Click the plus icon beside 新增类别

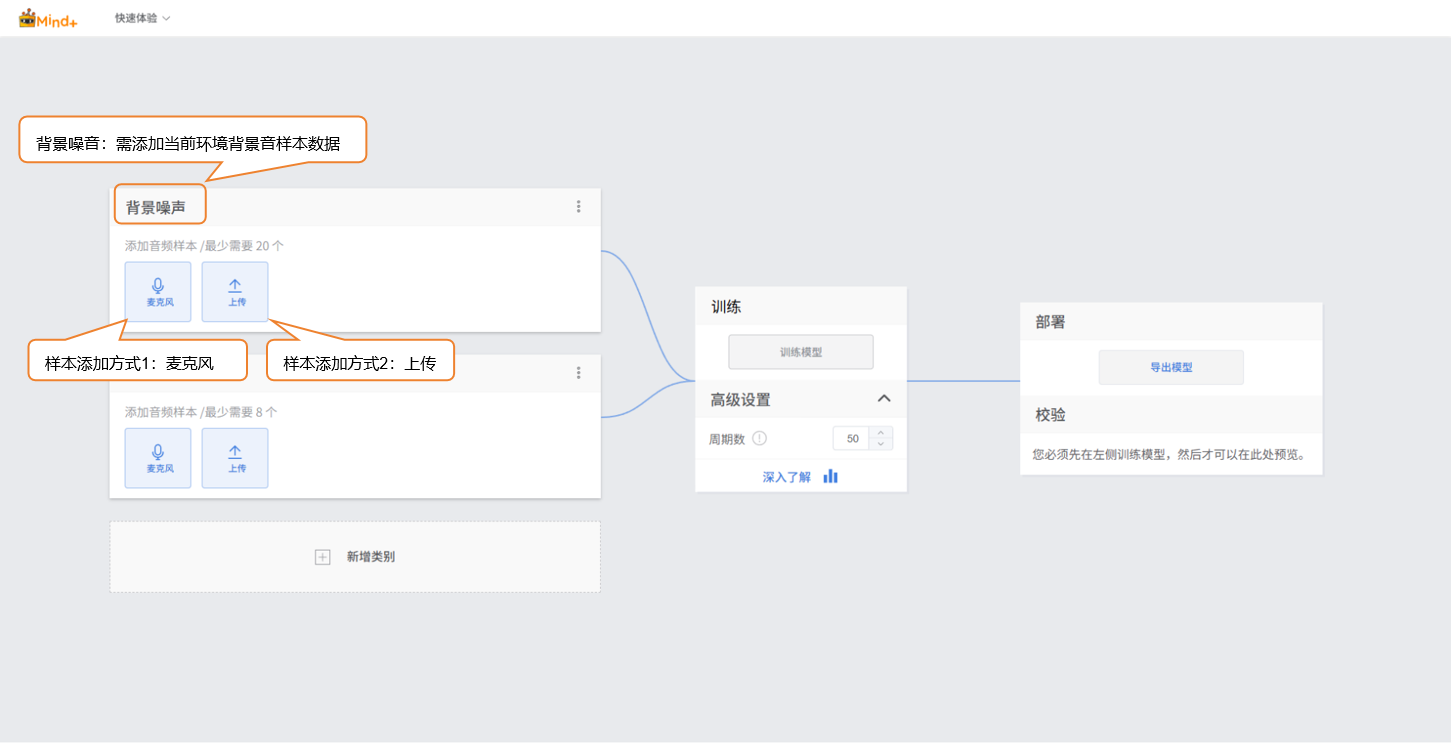point(322,557)
